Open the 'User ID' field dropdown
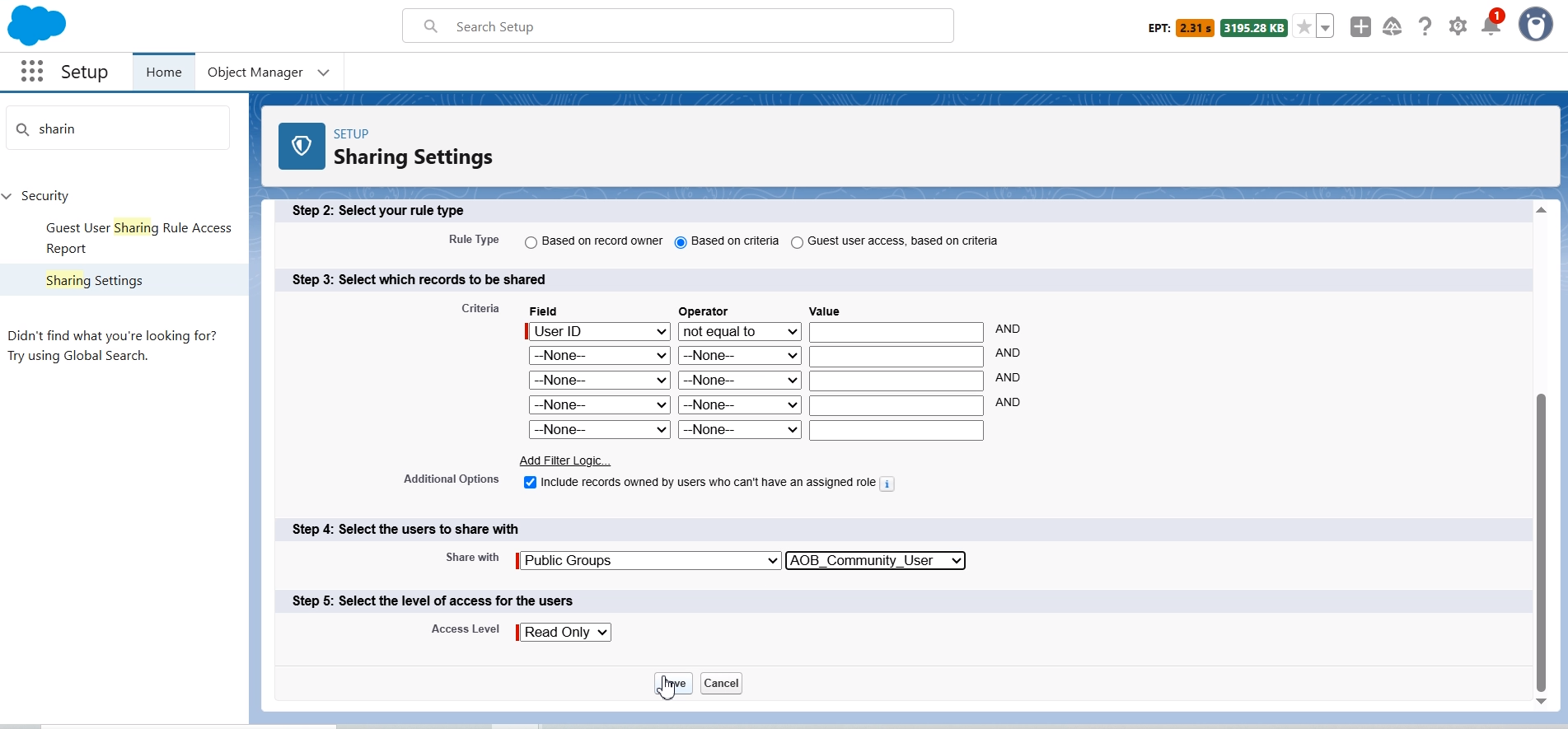Viewport: 1568px width, 729px height. point(599,331)
